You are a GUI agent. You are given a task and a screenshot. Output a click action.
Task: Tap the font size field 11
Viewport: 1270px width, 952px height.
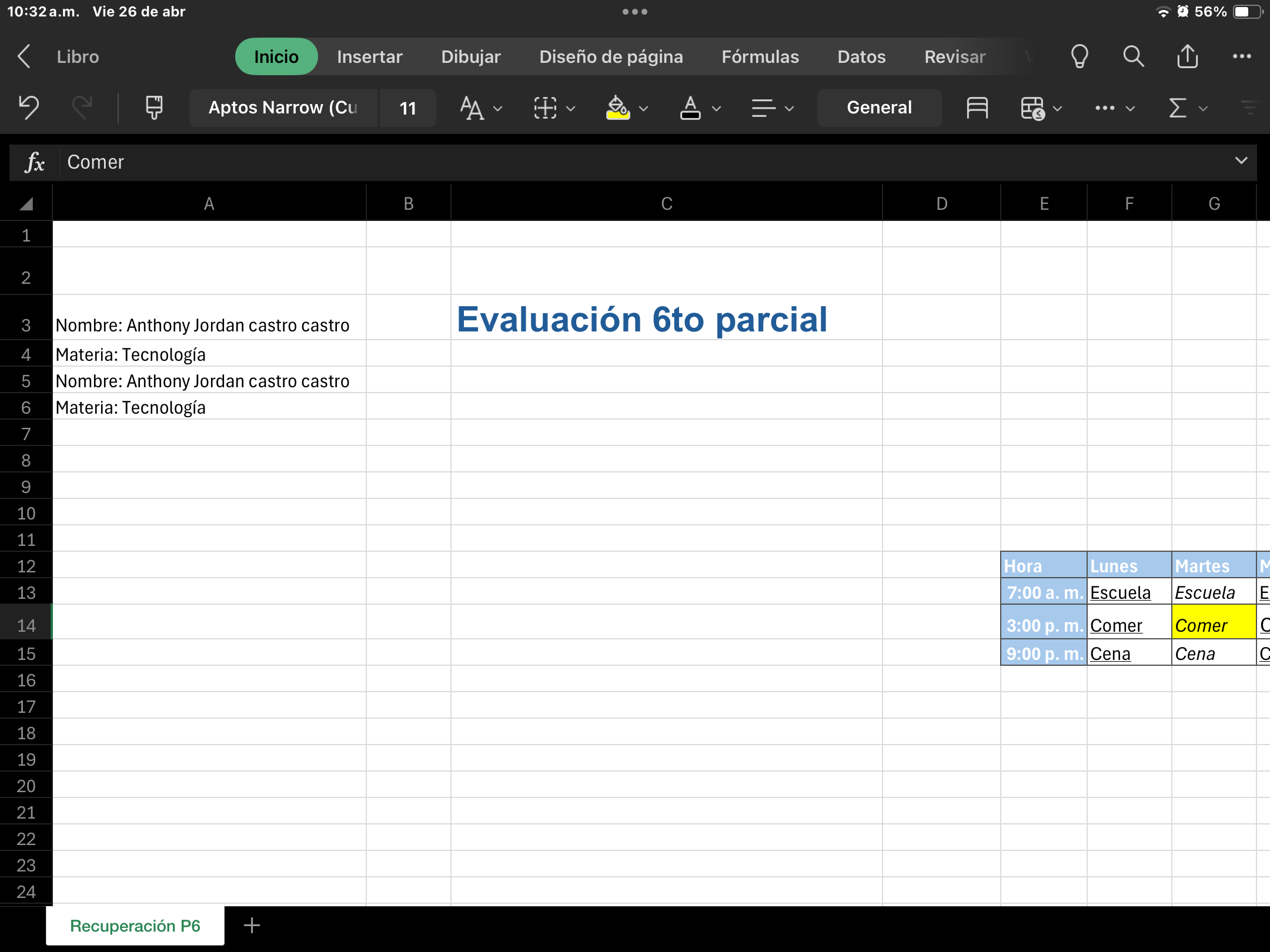pos(407,108)
